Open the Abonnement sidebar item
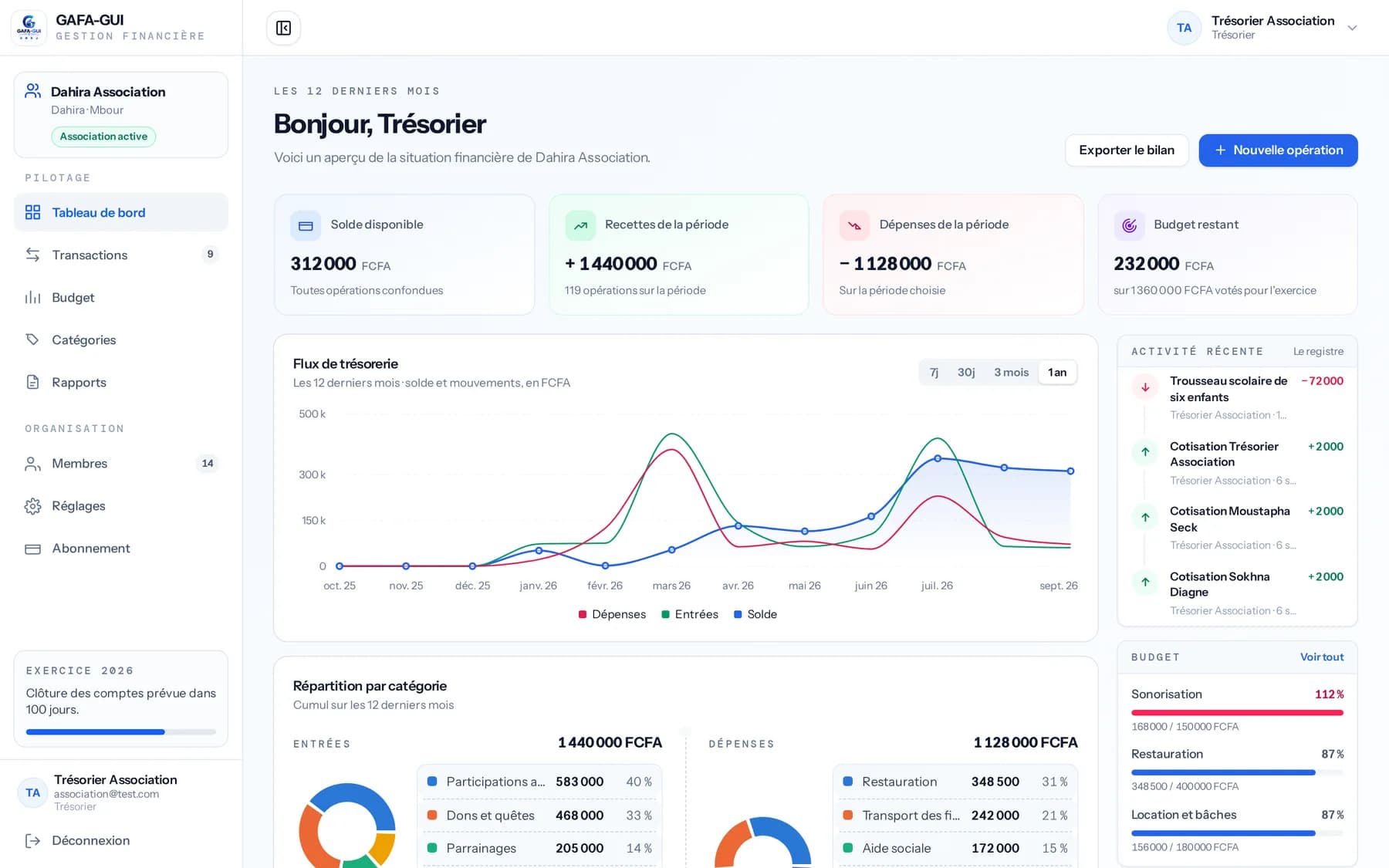The width and height of the screenshot is (1389, 868). (x=121, y=548)
